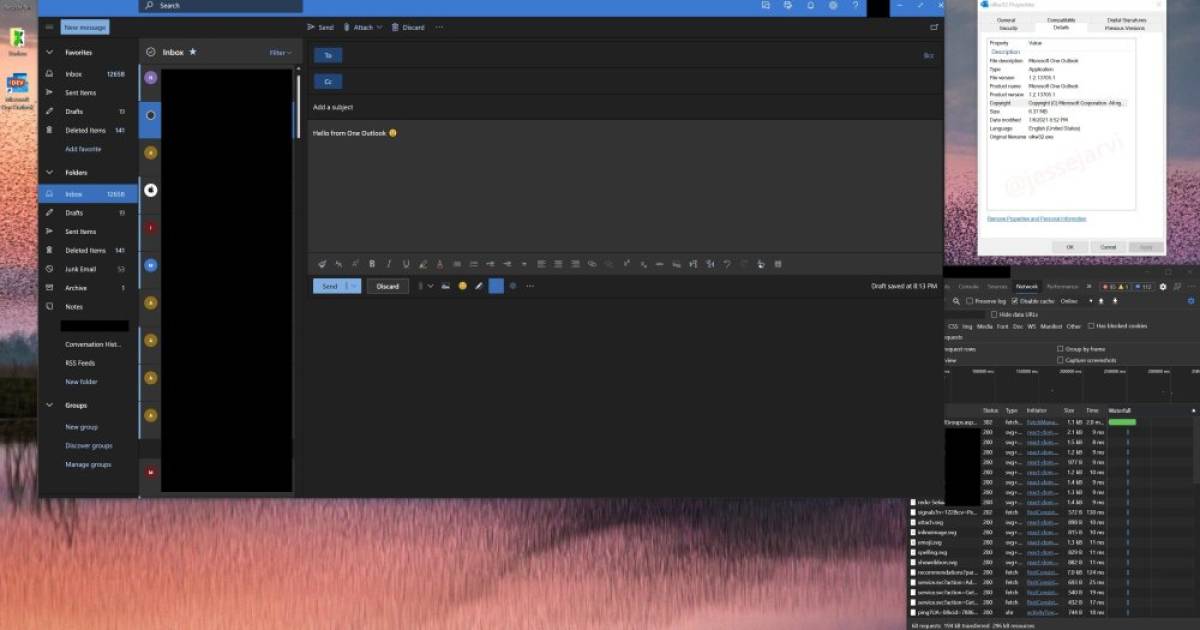
Task: Open the emoji picker in the compose footer
Action: 462,286
